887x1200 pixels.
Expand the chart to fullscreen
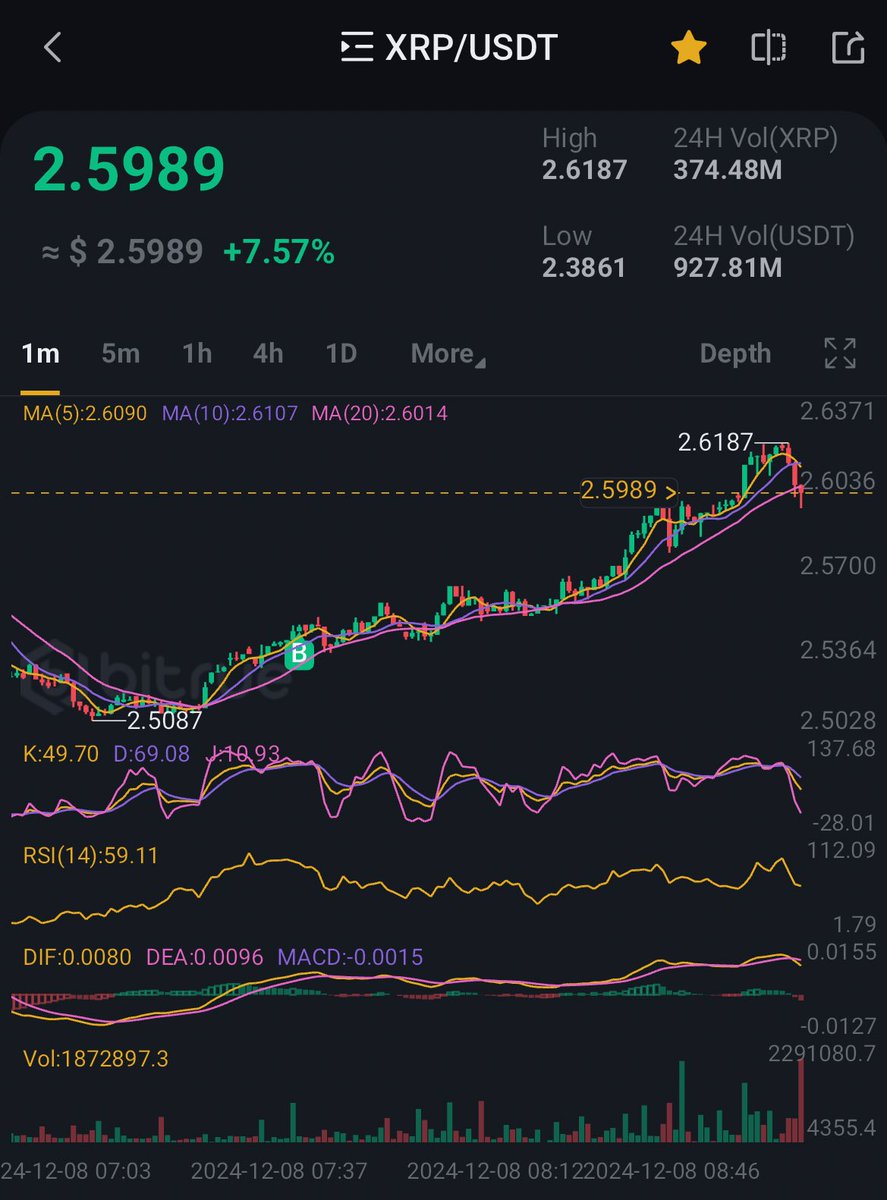[840, 353]
